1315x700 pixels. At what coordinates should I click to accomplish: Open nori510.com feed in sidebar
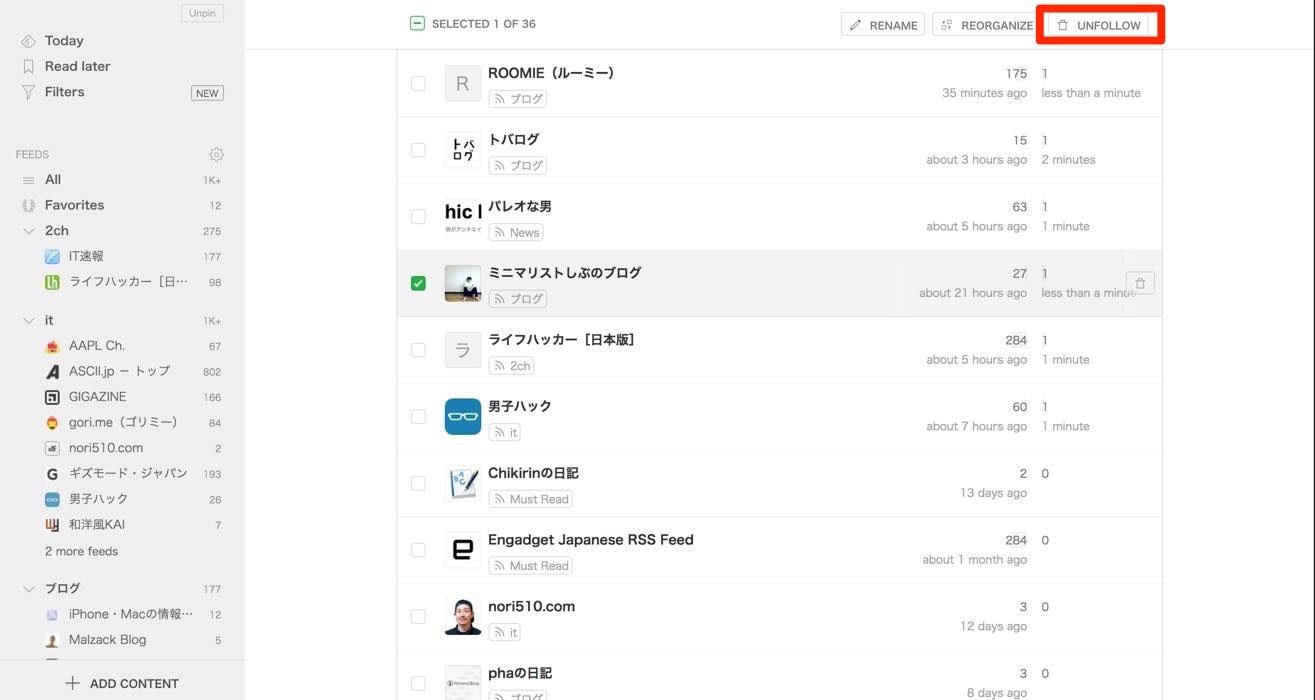click(x=106, y=448)
